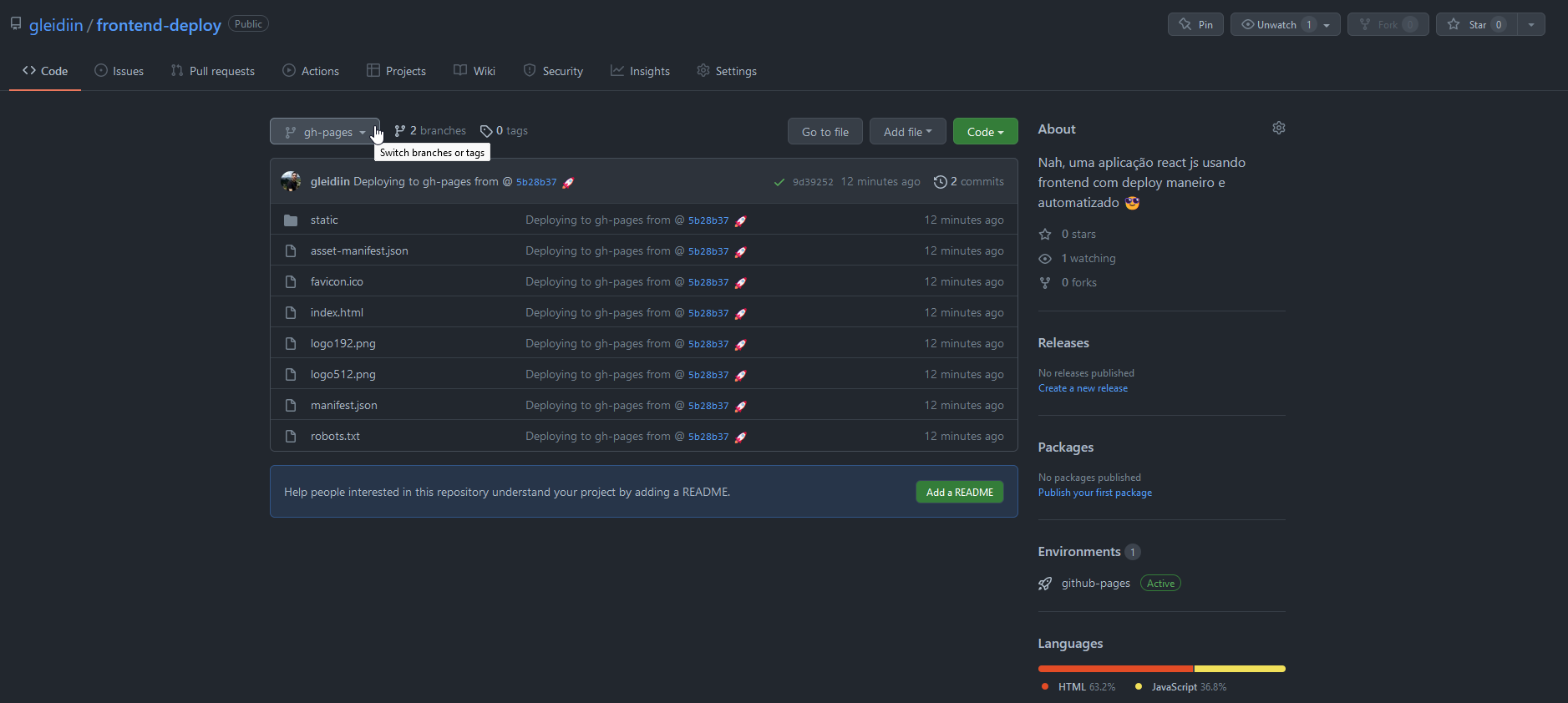The image size is (1568, 703).
Task: Open the github-pages environment
Action: point(1096,583)
